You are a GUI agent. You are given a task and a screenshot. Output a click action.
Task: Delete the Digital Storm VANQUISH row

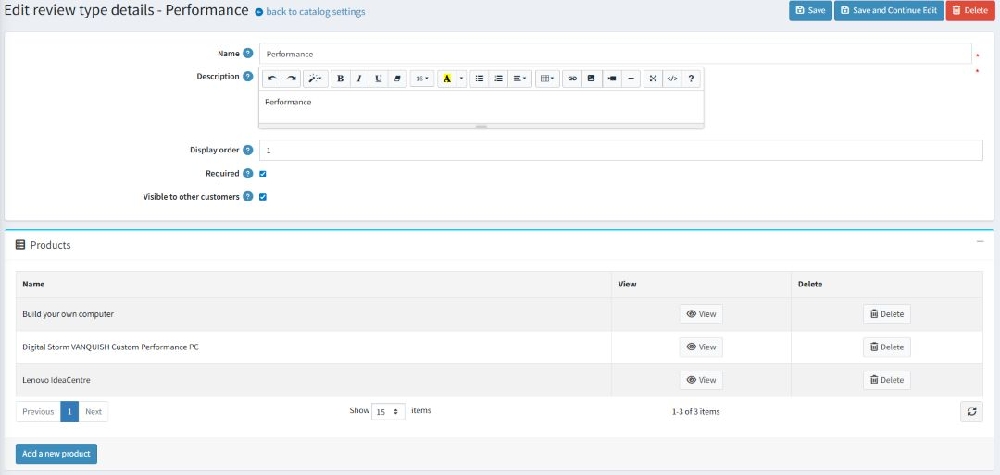[x=886, y=347]
